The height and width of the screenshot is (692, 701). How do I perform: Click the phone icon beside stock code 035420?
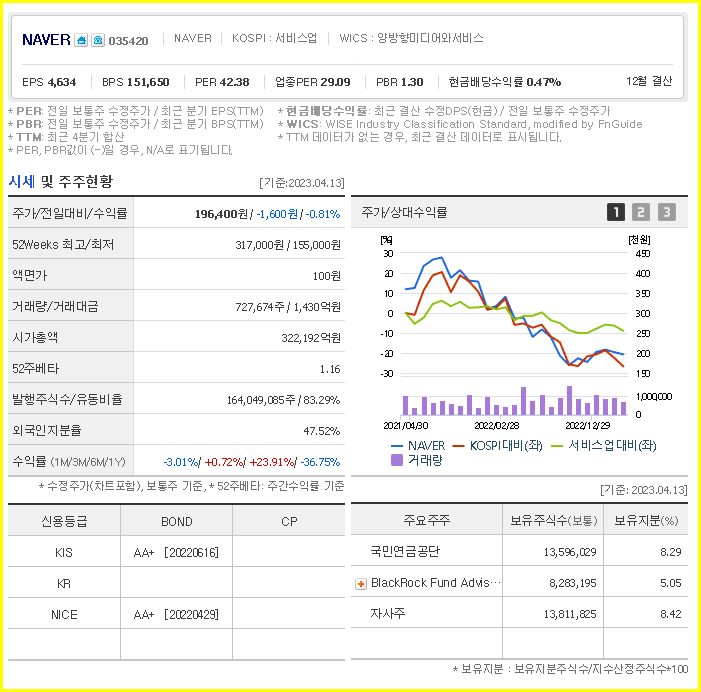[x=98, y=40]
